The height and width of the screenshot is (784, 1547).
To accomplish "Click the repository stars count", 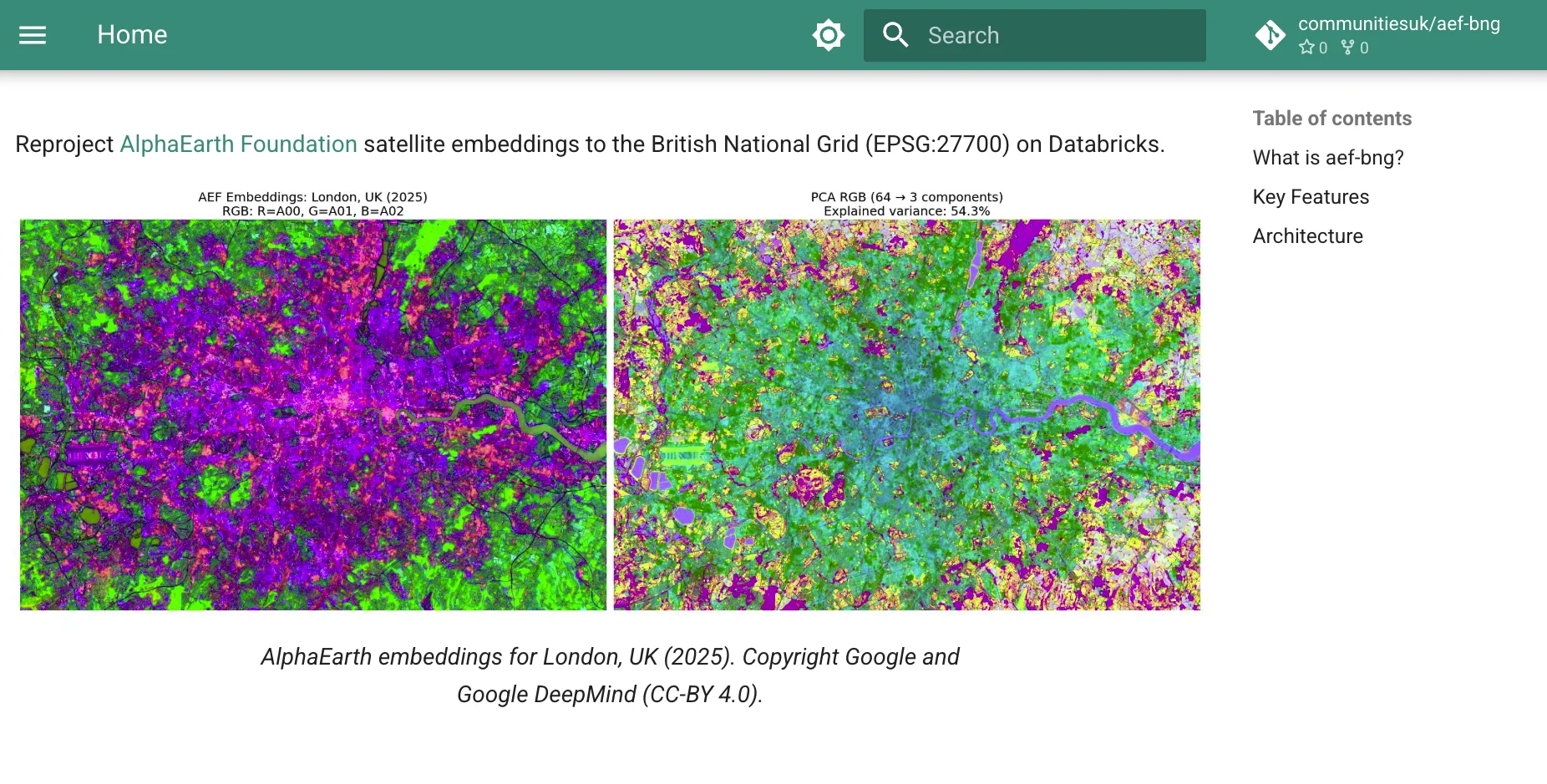I will coord(1313,48).
